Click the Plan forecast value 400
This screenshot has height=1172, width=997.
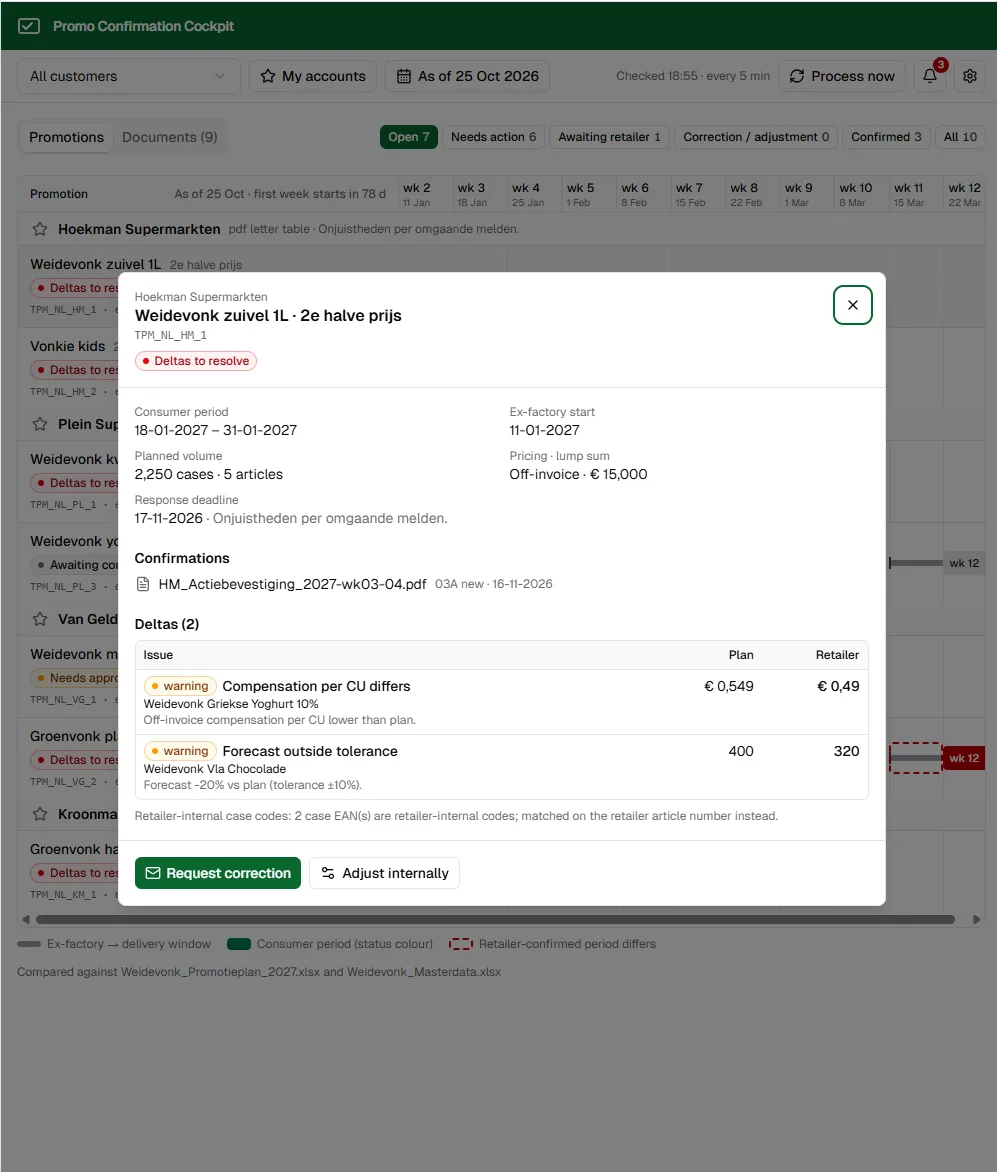point(741,751)
